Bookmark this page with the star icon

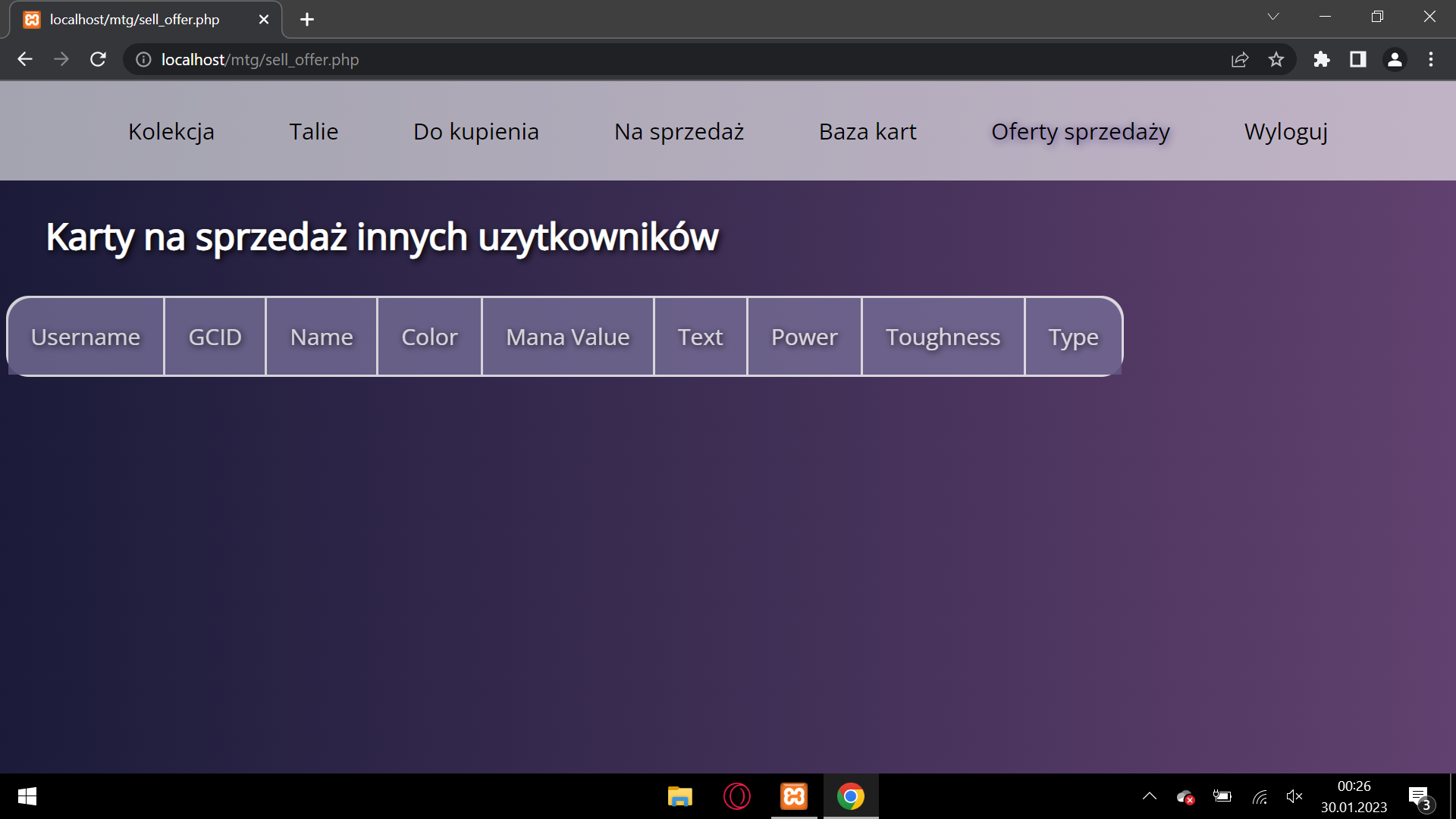[1276, 59]
